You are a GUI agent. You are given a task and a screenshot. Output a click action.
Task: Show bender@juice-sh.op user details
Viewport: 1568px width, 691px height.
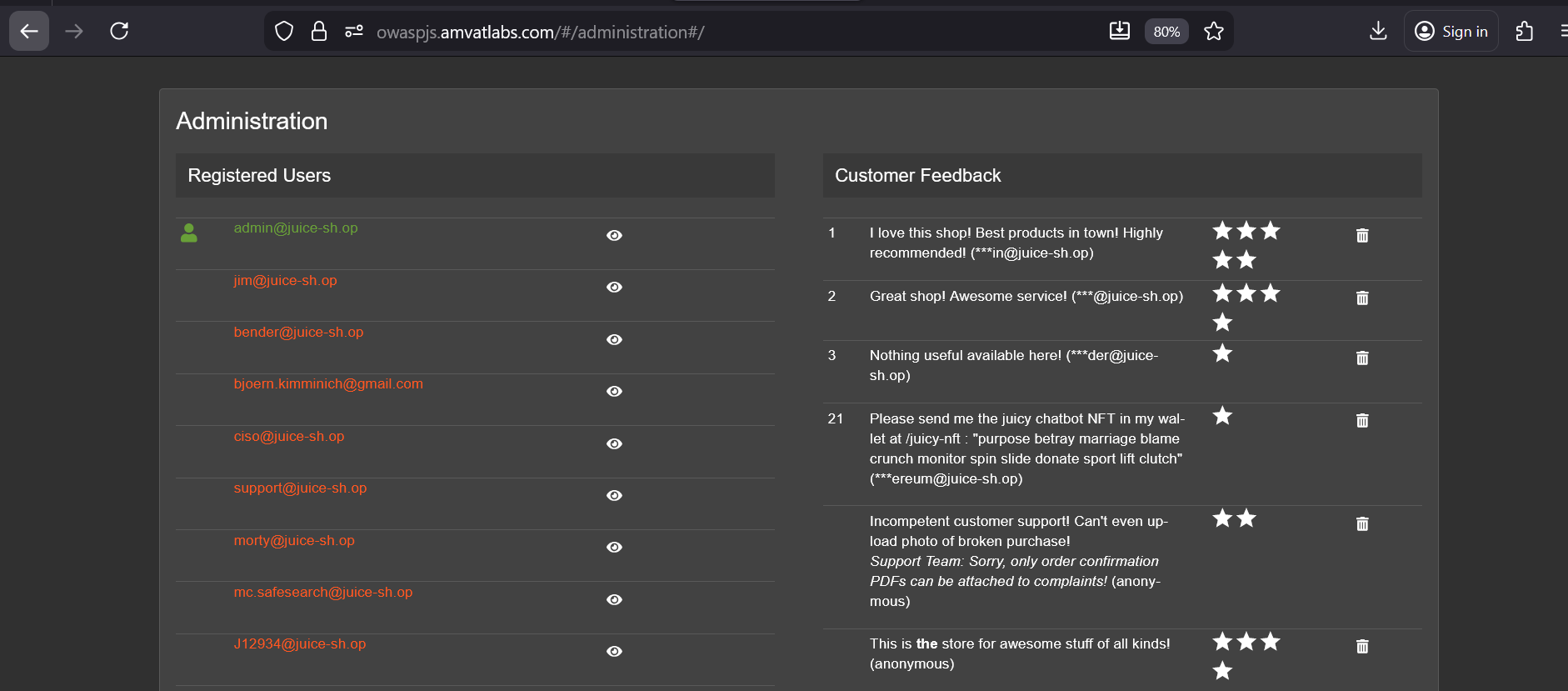pos(614,340)
